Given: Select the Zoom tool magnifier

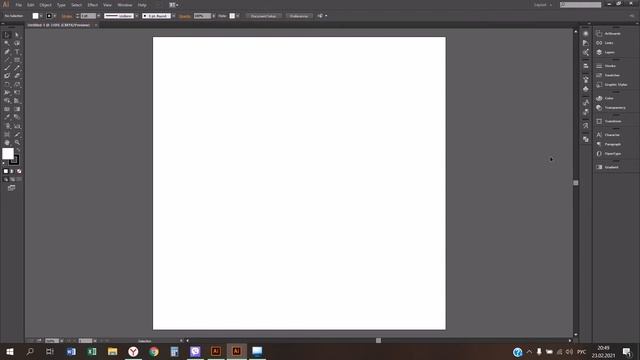Looking at the screenshot, I should click(17, 142).
